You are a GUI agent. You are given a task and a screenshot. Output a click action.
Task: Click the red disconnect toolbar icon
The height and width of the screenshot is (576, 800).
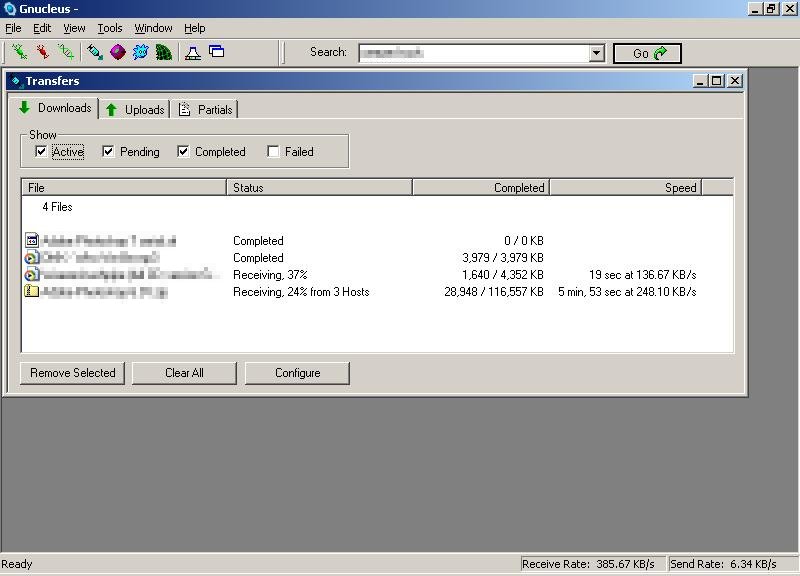[43, 52]
